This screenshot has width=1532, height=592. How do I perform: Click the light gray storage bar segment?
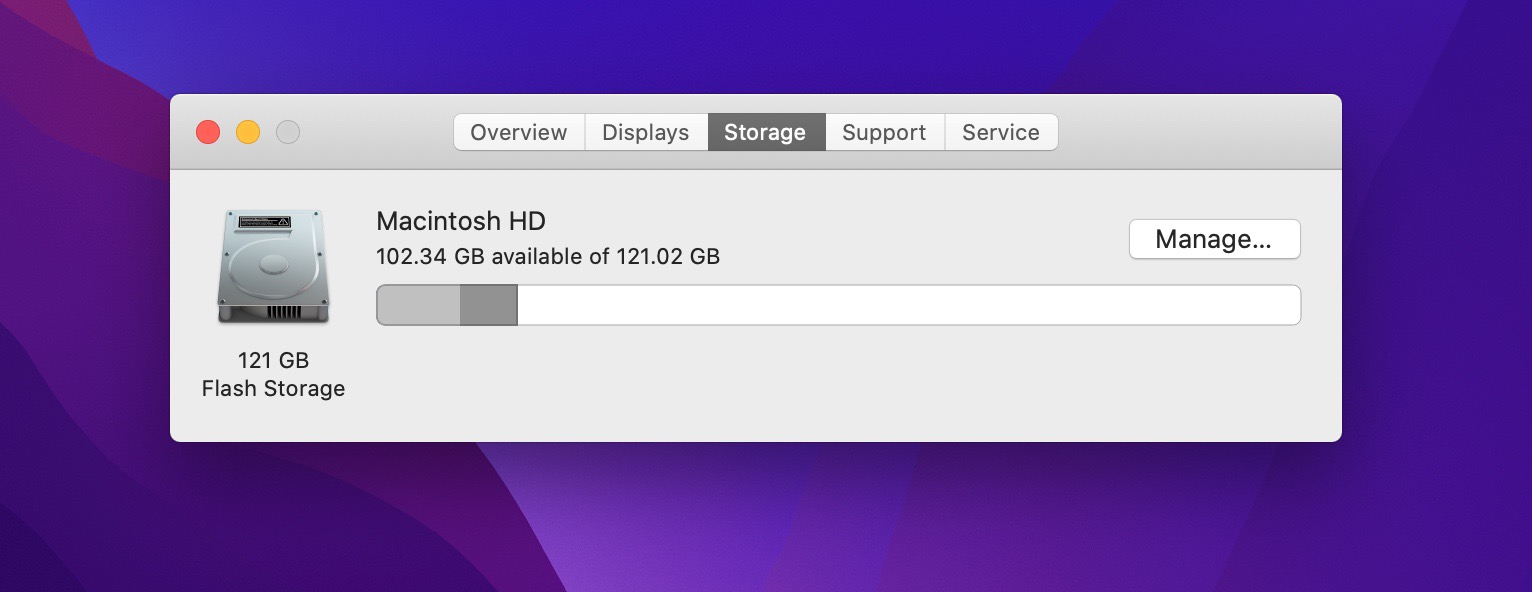418,305
